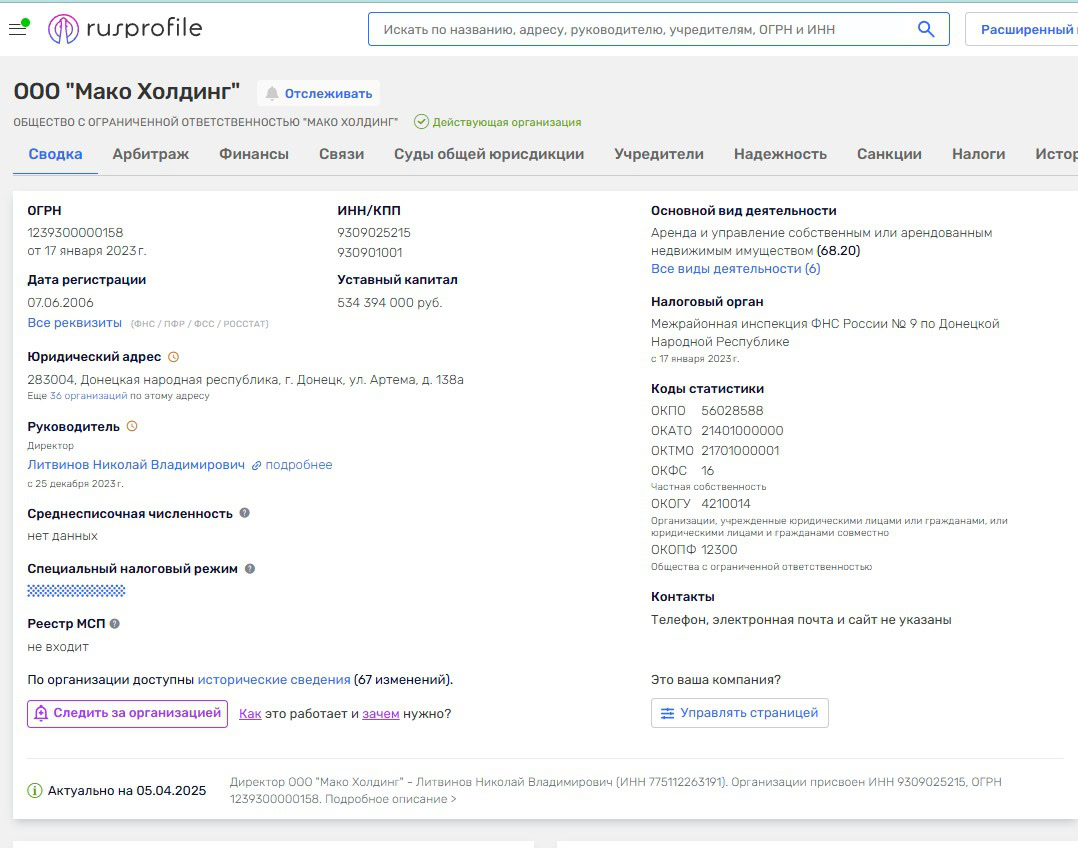
Task: Go to the Связи tab
Action: (x=341, y=154)
